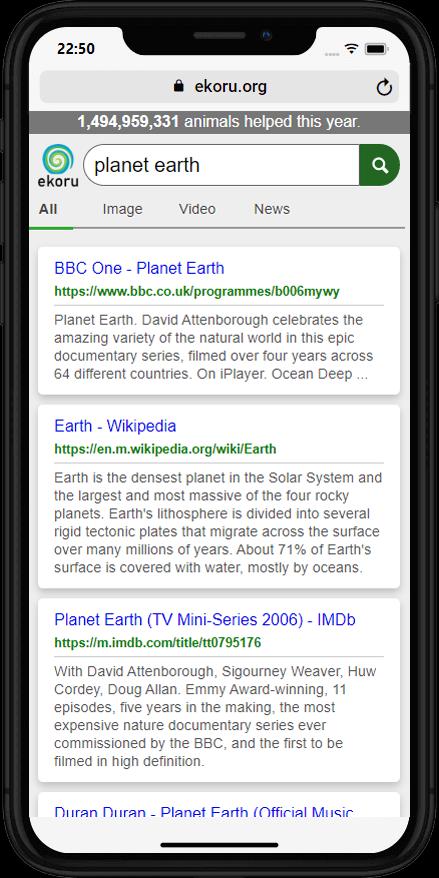The width and height of the screenshot is (439, 878).
Task: Switch to the Image tab
Action: pyautogui.click(x=123, y=209)
